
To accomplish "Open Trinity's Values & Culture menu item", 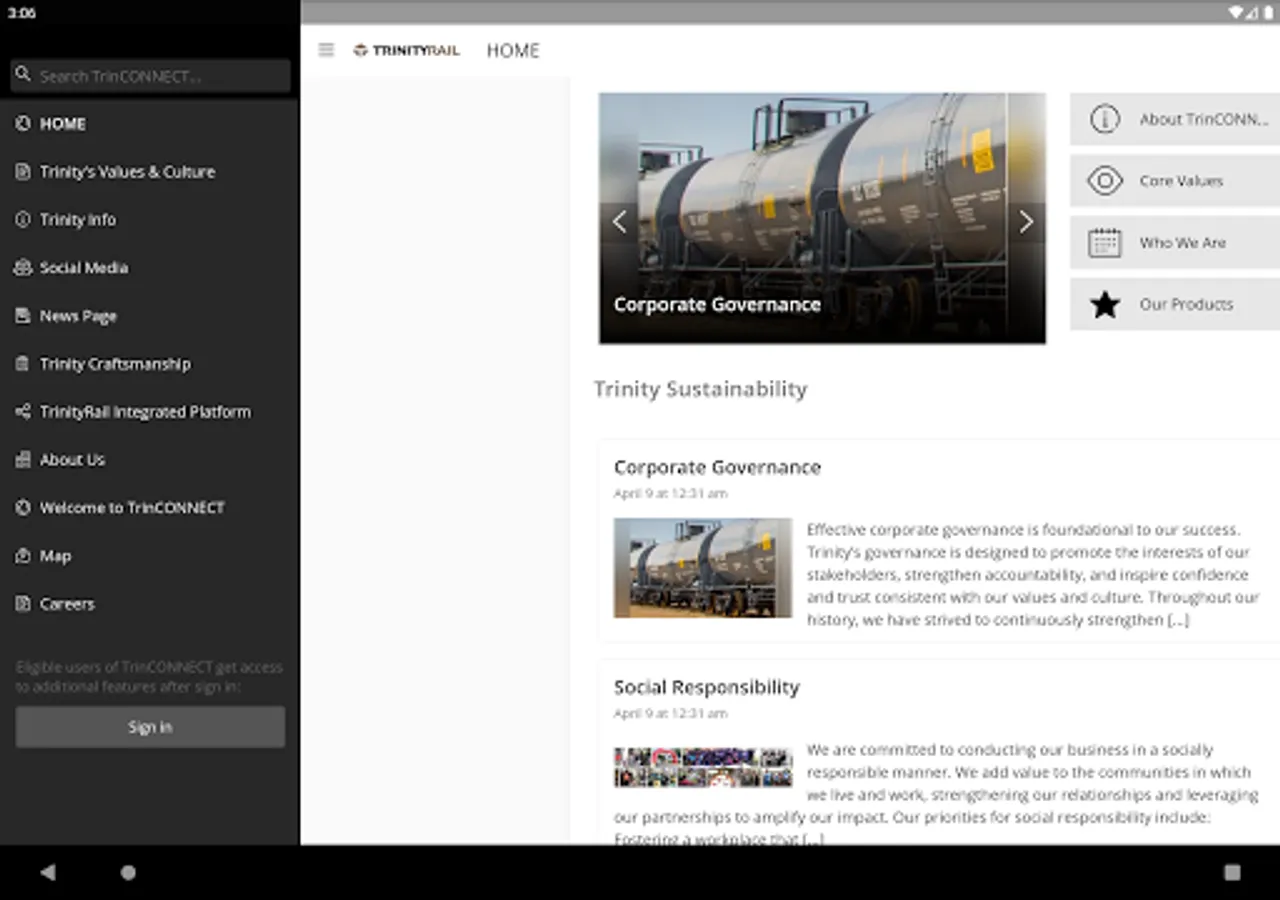I will pyautogui.click(x=150, y=172).
